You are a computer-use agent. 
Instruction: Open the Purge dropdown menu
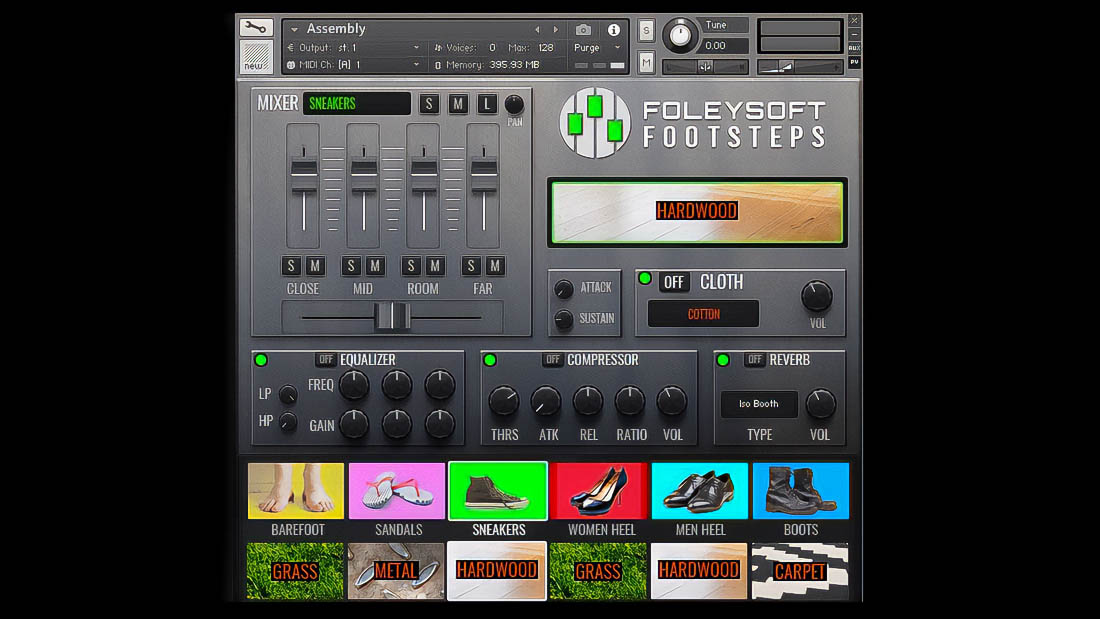(597, 48)
